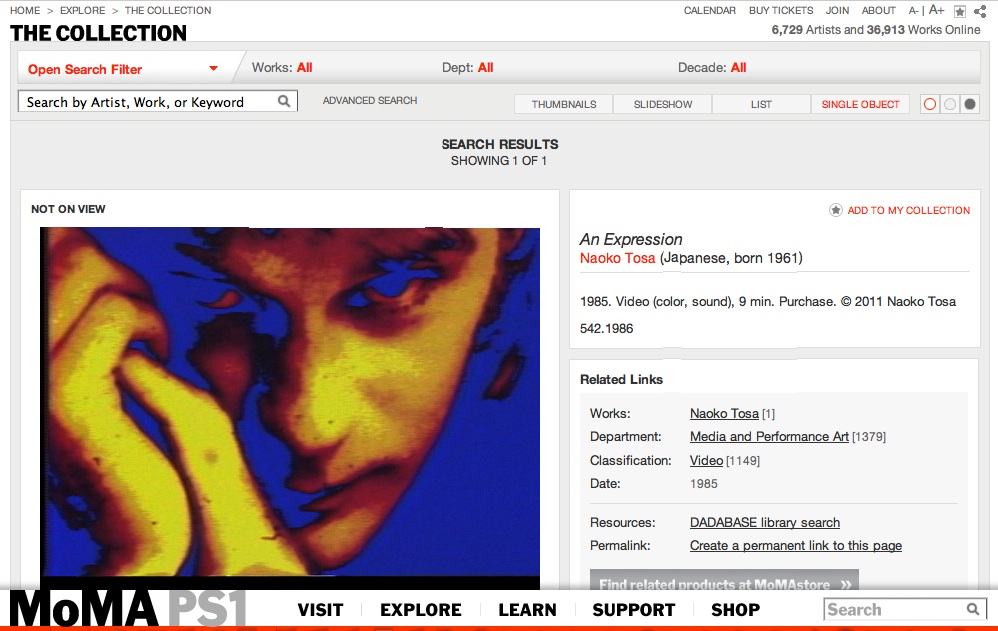
Task: Switch to LIST view
Action: click(x=761, y=104)
